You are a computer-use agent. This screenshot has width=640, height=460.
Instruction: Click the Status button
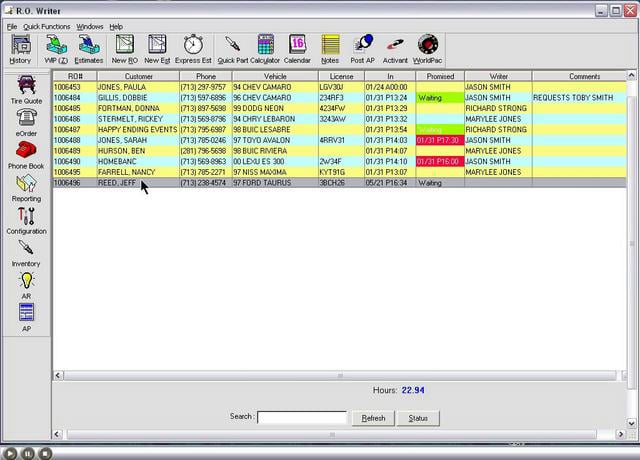tap(418, 418)
